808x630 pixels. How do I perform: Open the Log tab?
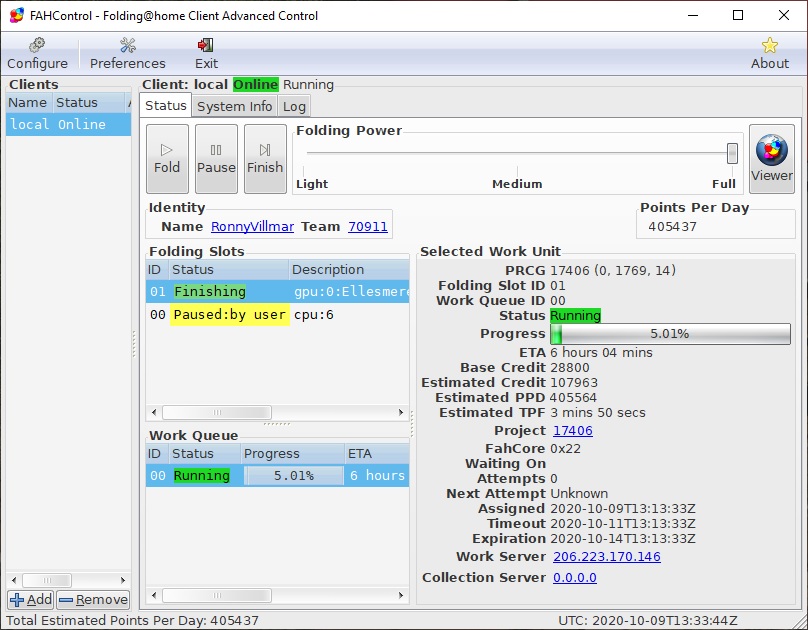294,107
